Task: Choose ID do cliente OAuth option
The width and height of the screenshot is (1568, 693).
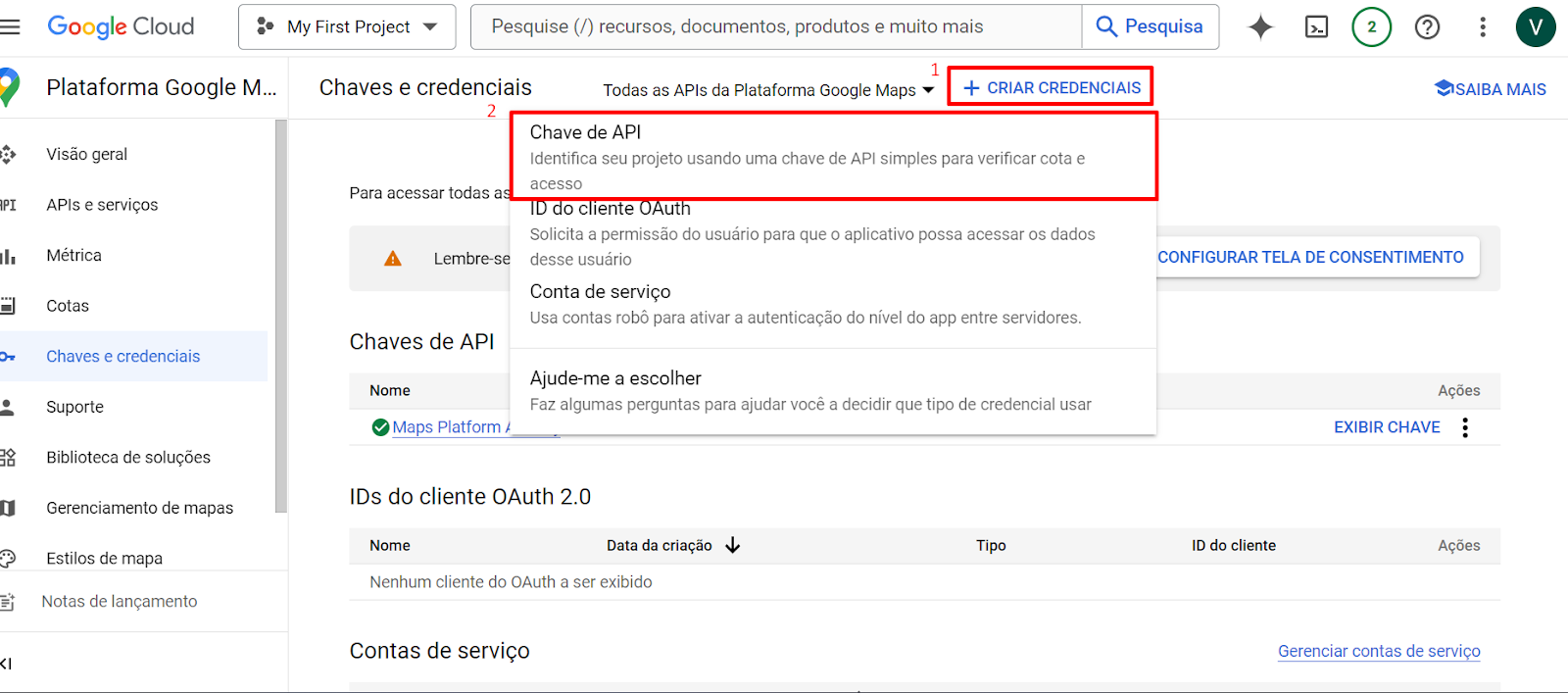Action: pos(833,233)
